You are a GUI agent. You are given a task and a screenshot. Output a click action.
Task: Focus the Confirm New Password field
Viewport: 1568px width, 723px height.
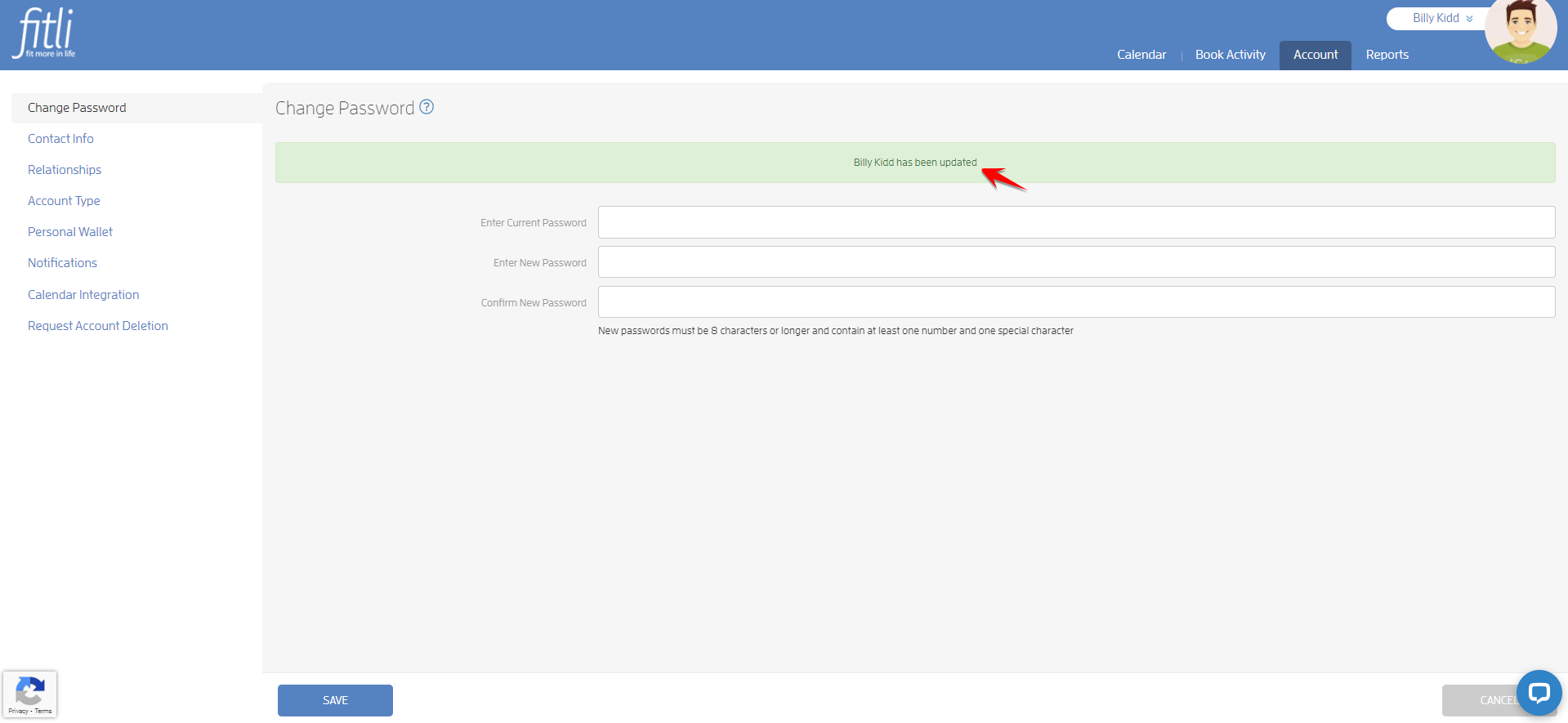1076,302
